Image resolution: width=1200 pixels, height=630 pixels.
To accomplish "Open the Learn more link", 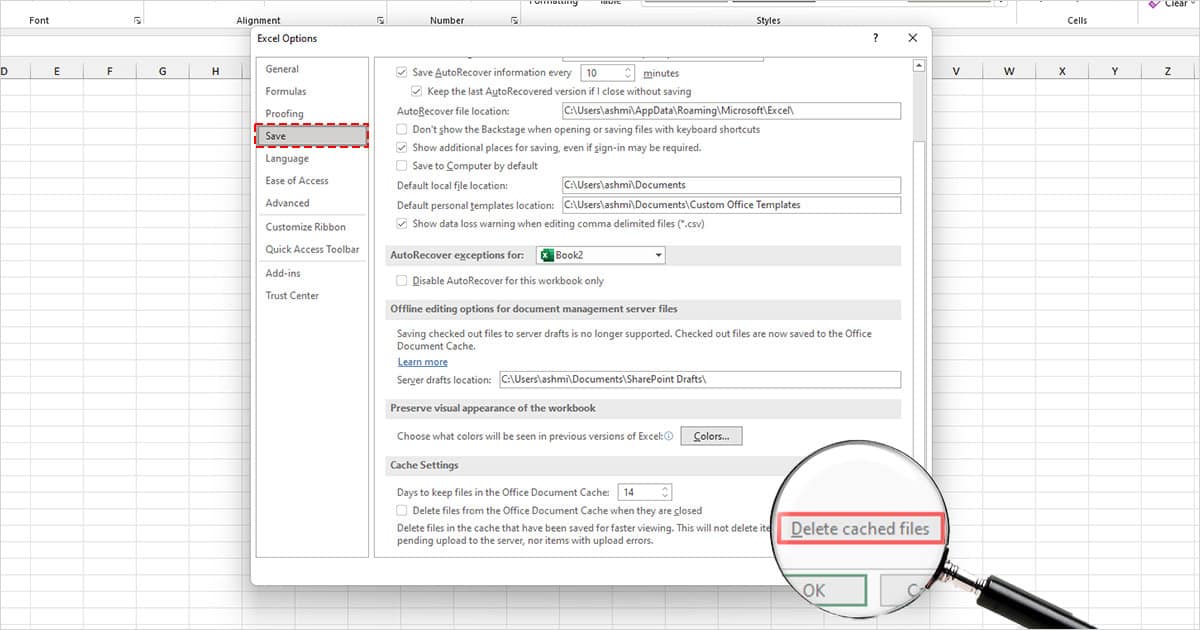I will coord(421,361).
